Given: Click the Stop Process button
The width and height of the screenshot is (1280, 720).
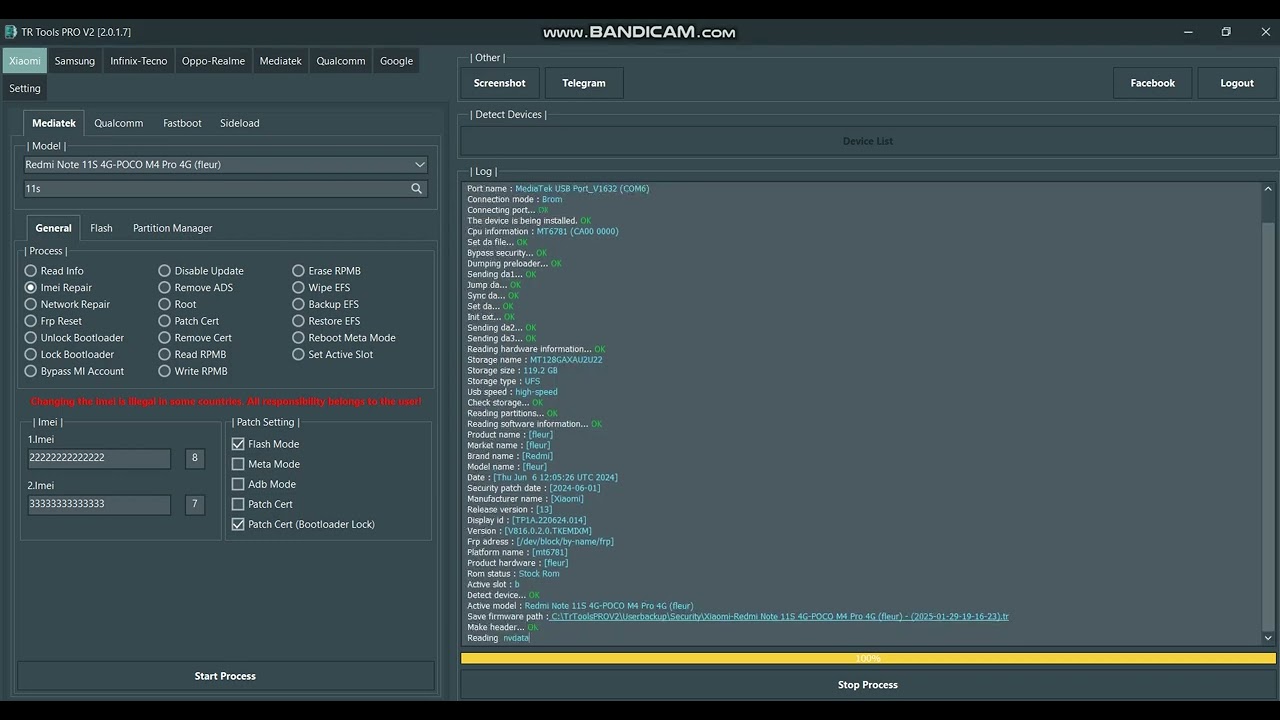Looking at the screenshot, I should click(868, 685).
